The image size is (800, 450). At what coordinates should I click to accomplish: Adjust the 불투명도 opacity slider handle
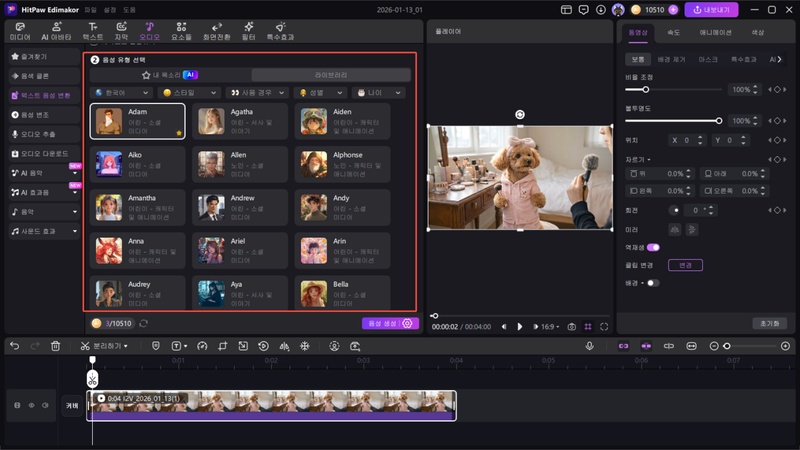click(719, 121)
